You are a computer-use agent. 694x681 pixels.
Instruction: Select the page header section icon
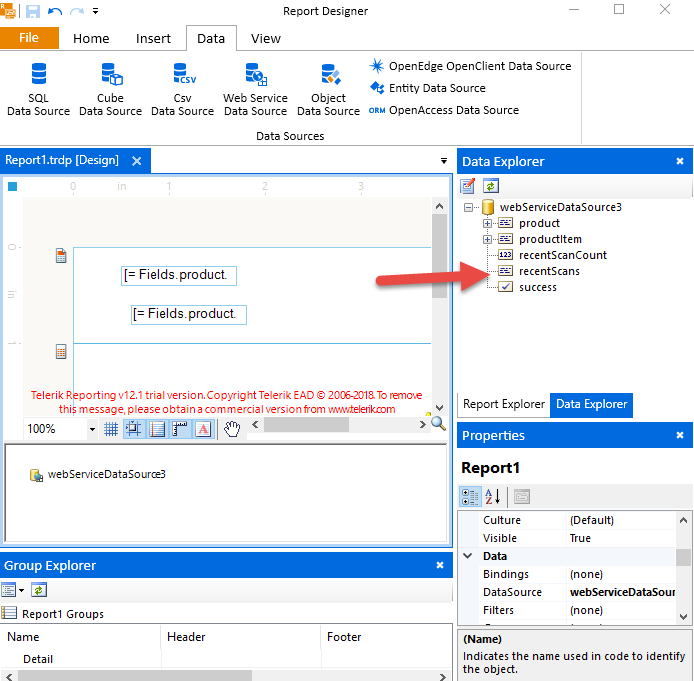[x=61, y=256]
